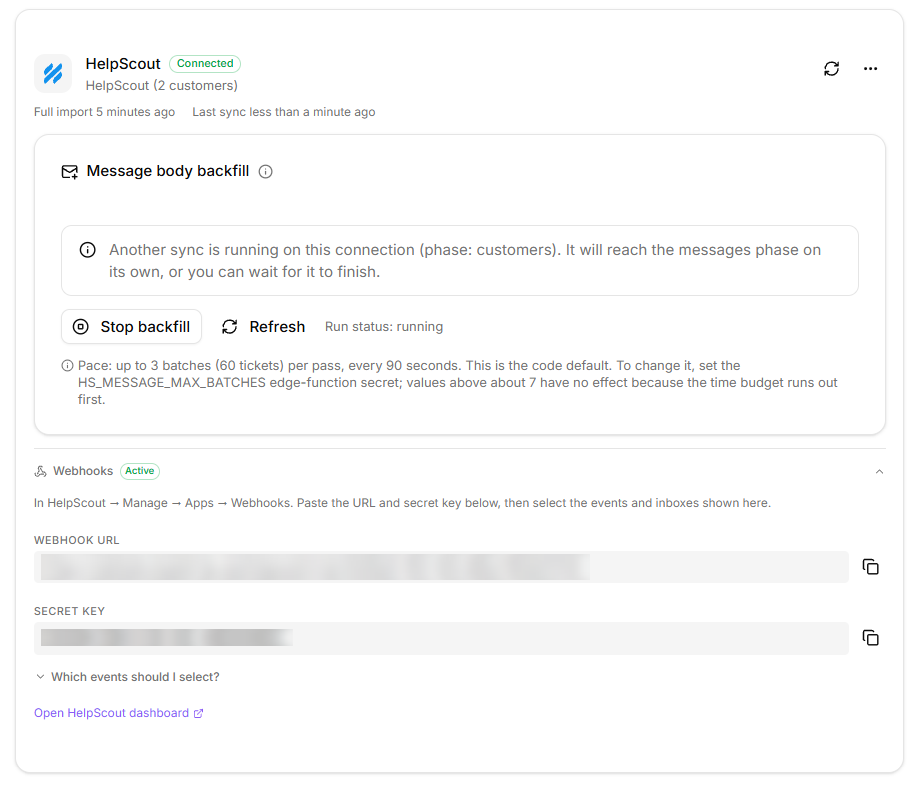Copy the Webhook URL
Image resolution: width=913 pixels, height=787 pixels.
(870, 567)
